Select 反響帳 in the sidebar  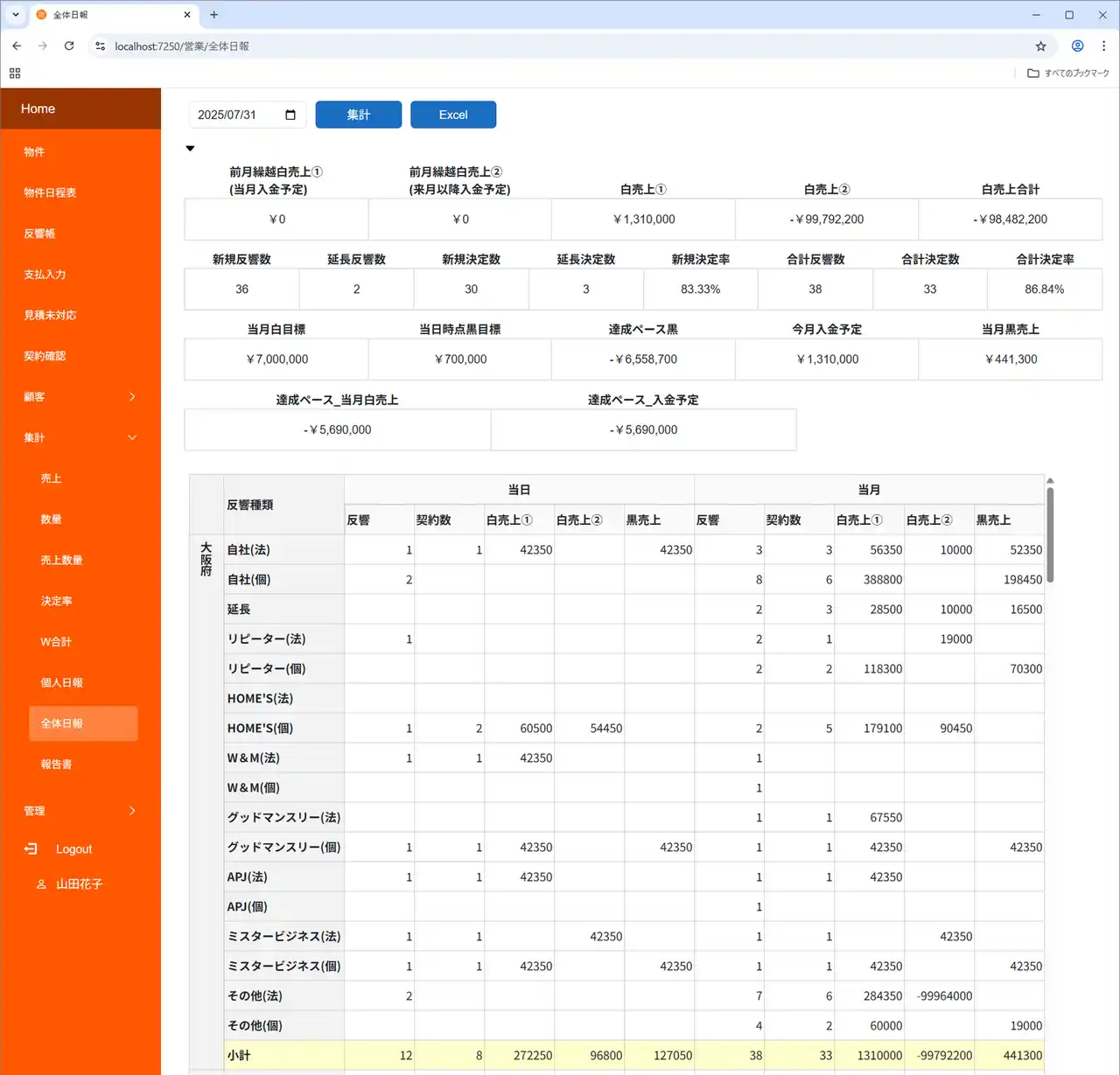39,234
